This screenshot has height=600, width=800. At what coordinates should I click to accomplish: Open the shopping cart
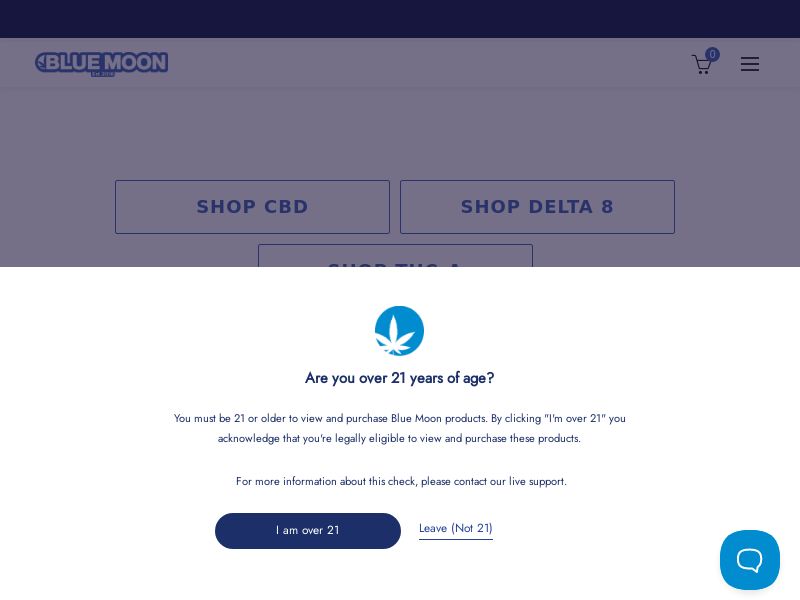click(701, 66)
